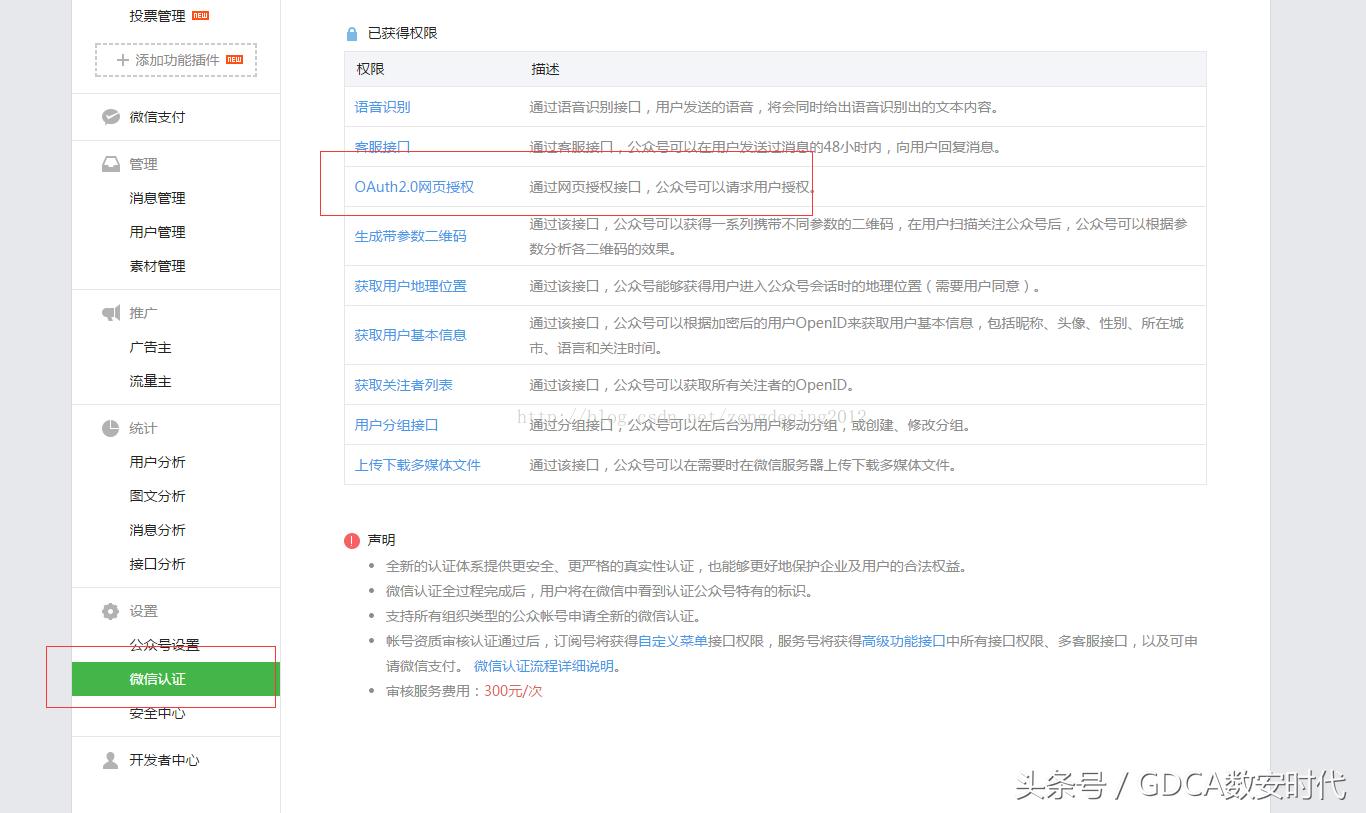Open the 消息管理 menu entry

[155, 198]
